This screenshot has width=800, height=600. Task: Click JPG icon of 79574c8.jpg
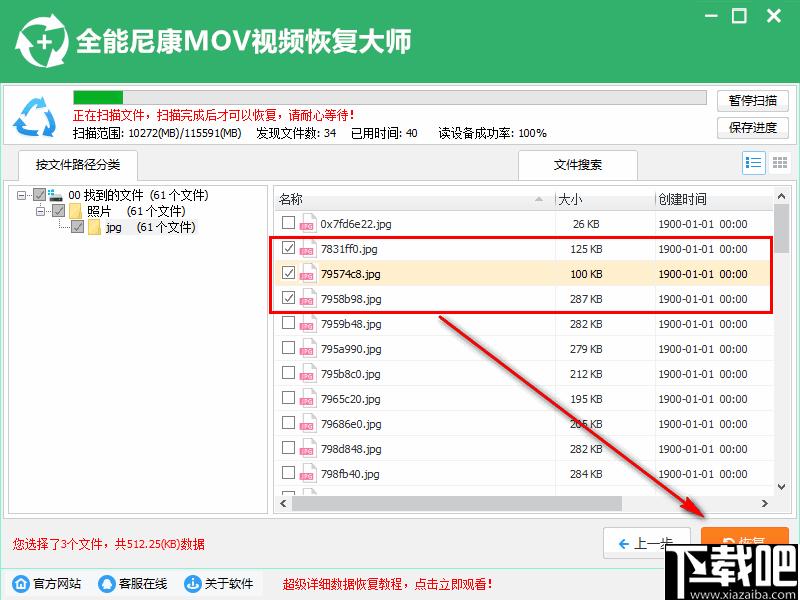coord(307,274)
